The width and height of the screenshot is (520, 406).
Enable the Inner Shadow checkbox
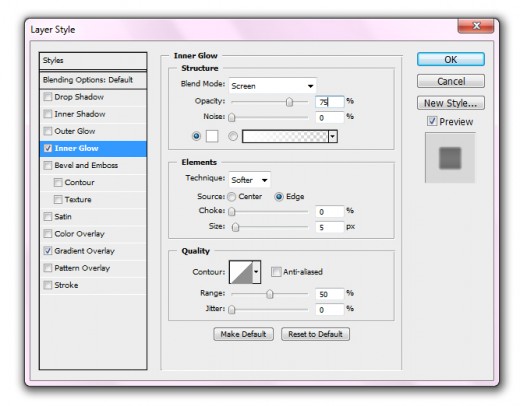(x=48, y=114)
